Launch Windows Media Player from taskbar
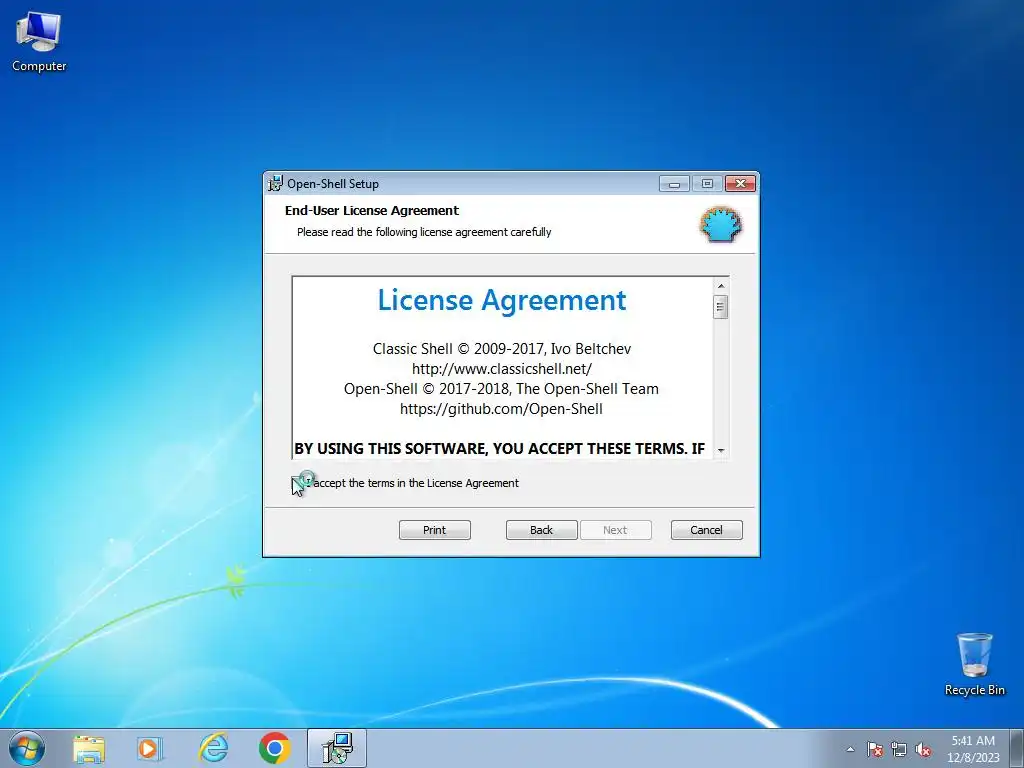This screenshot has width=1024, height=768. click(x=149, y=748)
